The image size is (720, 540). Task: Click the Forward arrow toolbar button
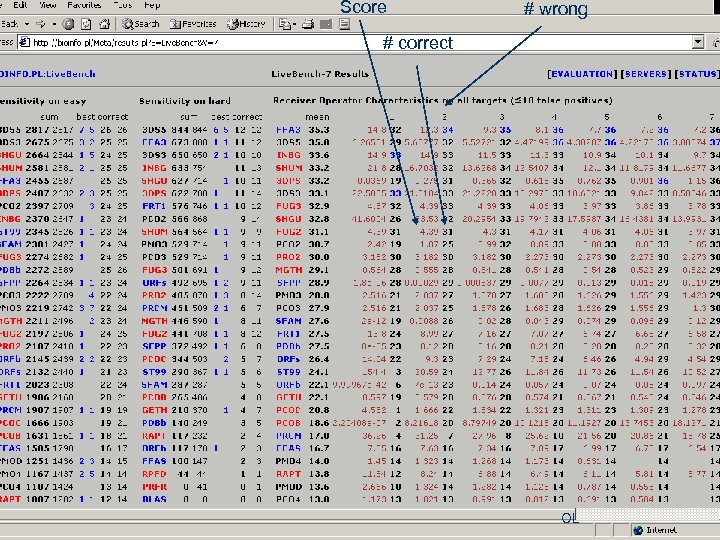[x=40, y=23]
